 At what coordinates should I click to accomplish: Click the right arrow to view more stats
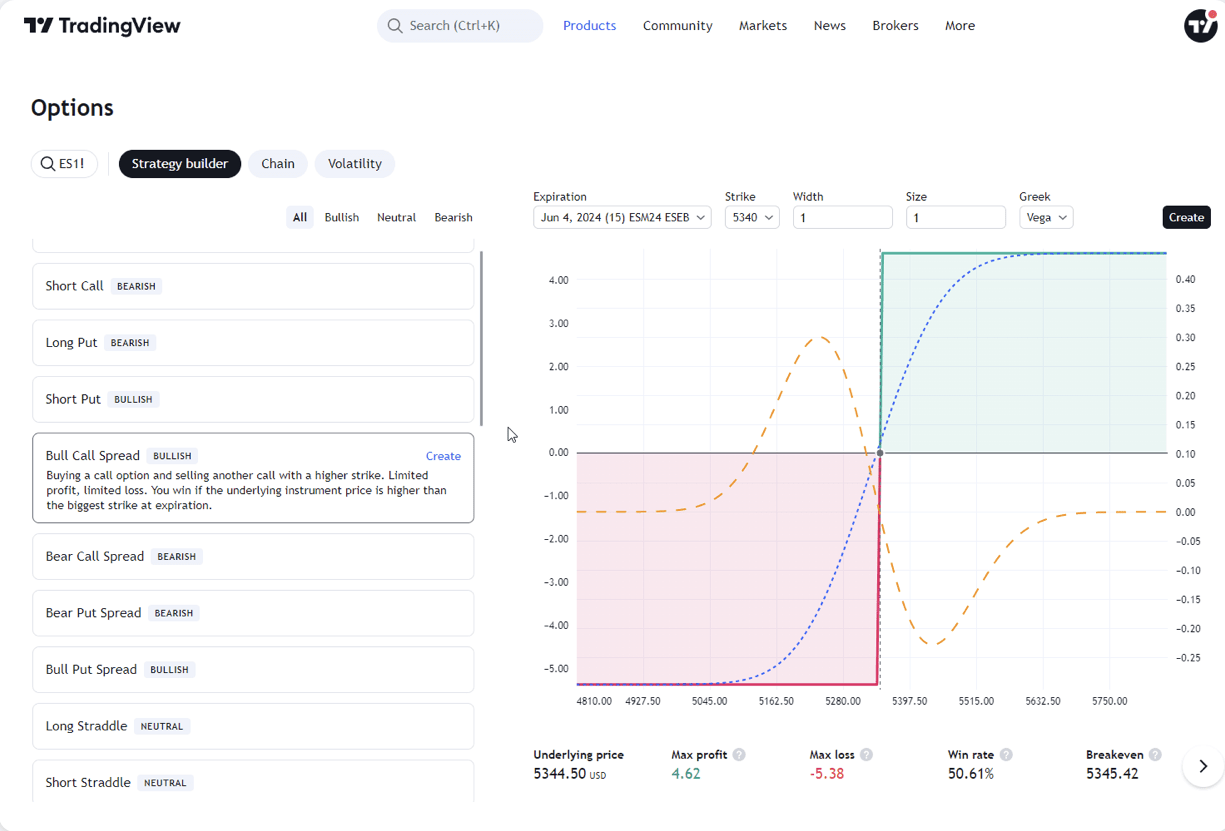pos(1202,766)
